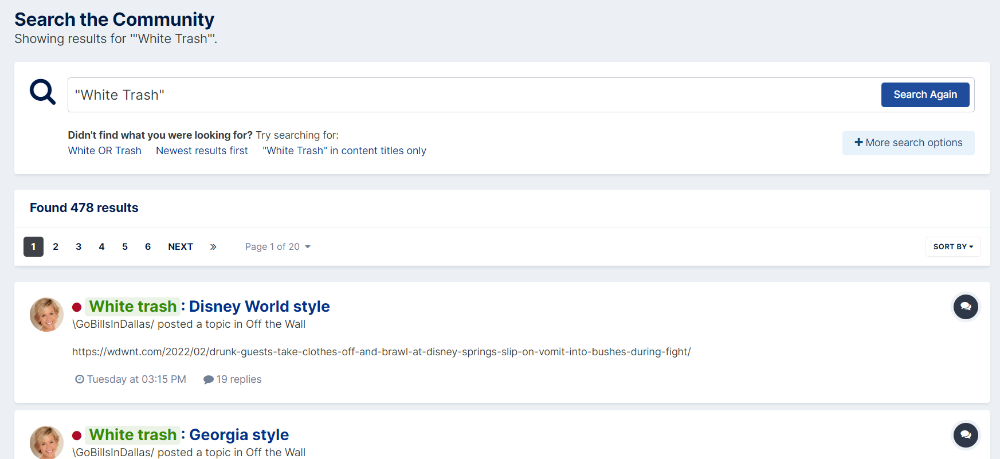
Task: Open GoBillsInDallas avatar on Disney World post
Action: coord(47,315)
